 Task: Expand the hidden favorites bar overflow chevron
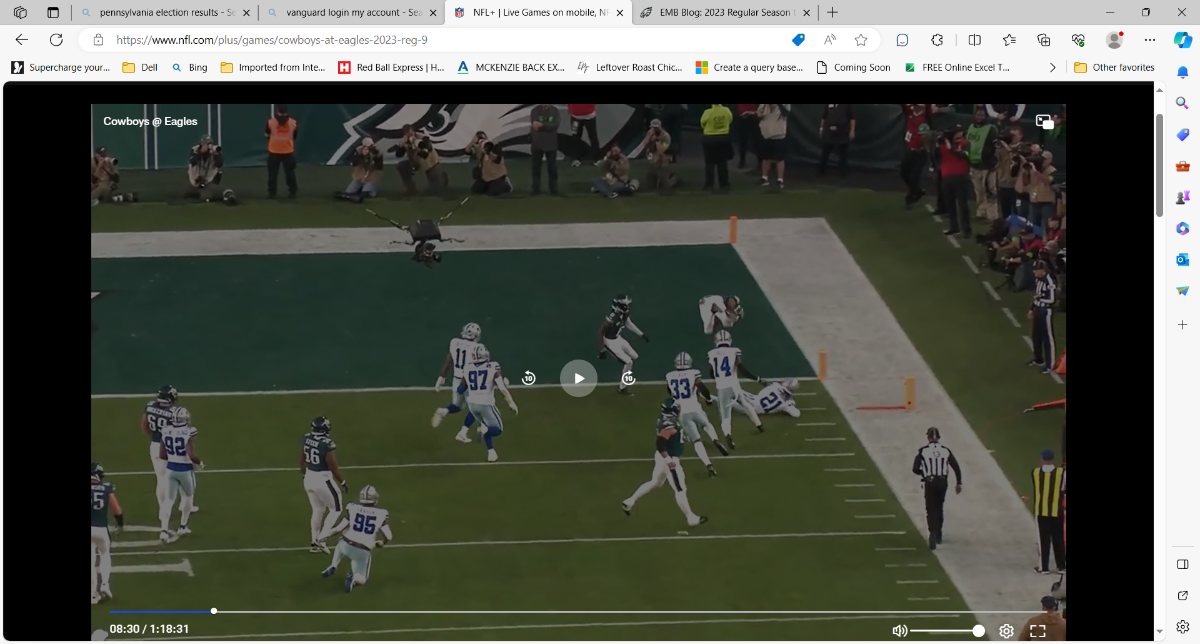click(x=1052, y=68)
